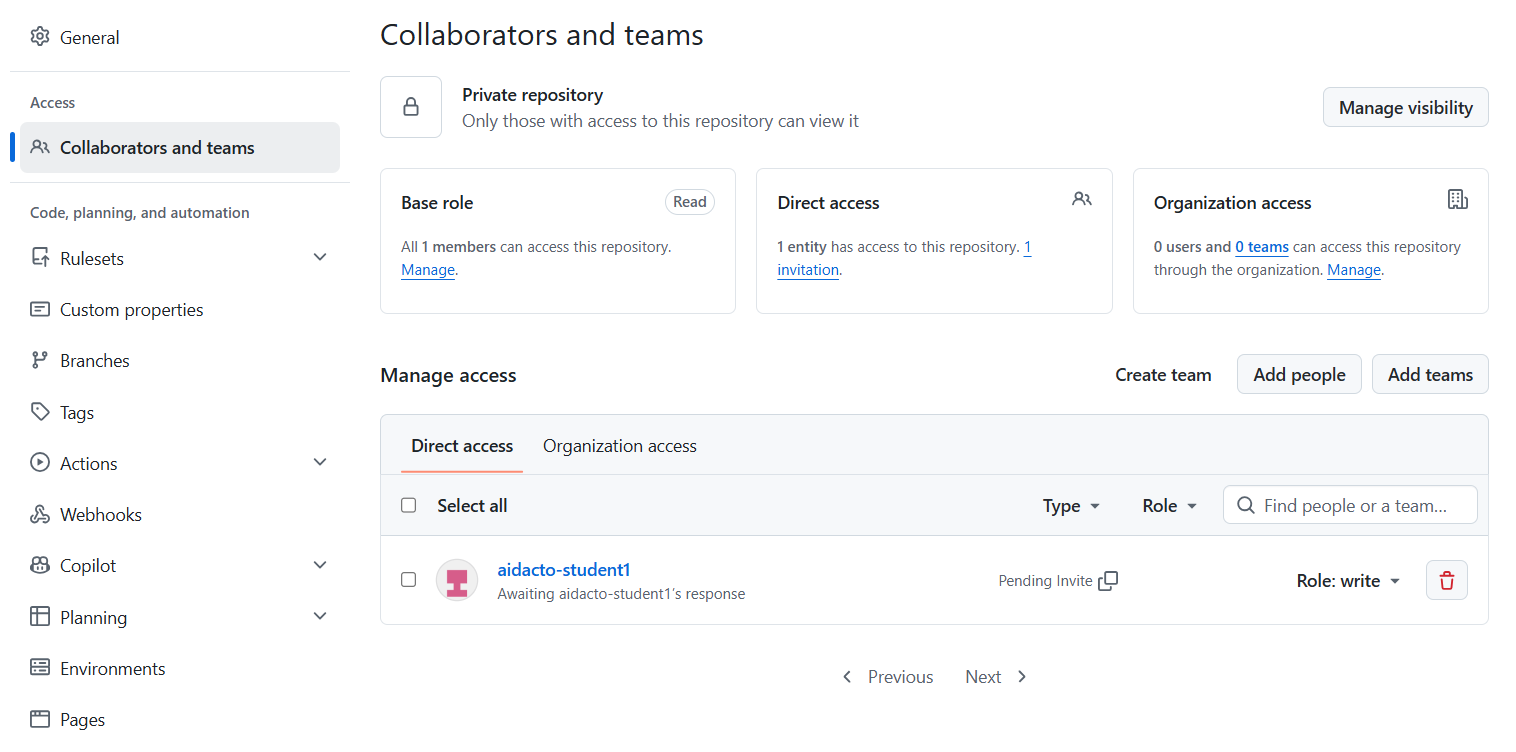The height and width of the screenshot is (752, 1516).
Task: Click the Rulesets sidebar icon
Action: pyautogui.click(x=40, y=258)
